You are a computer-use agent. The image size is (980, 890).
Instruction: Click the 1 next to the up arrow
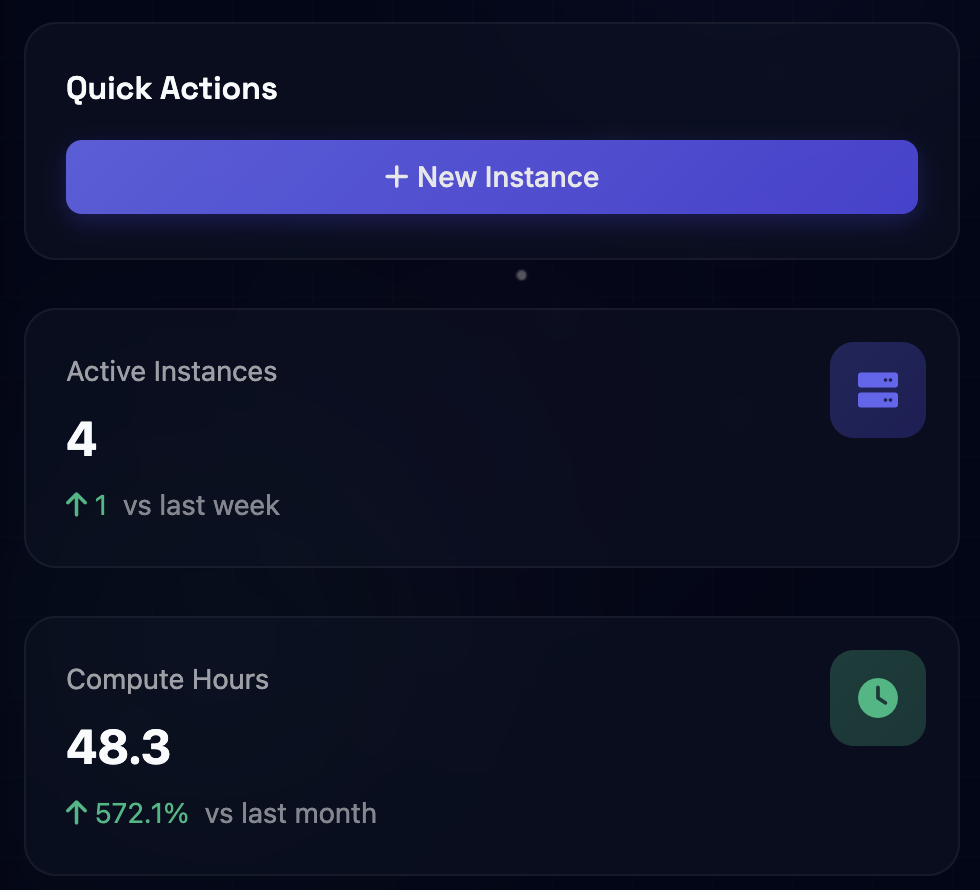click(99, 505)
